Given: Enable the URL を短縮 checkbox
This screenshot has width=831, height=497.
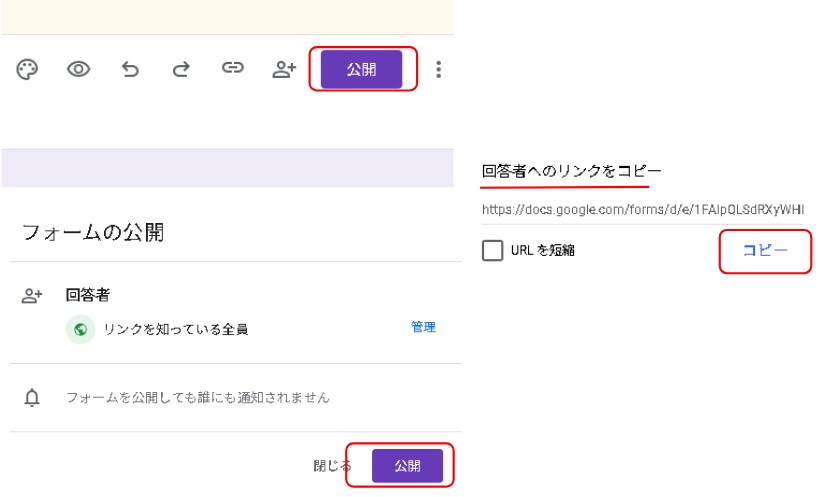Looking at the screenshot, I should 492,251.
